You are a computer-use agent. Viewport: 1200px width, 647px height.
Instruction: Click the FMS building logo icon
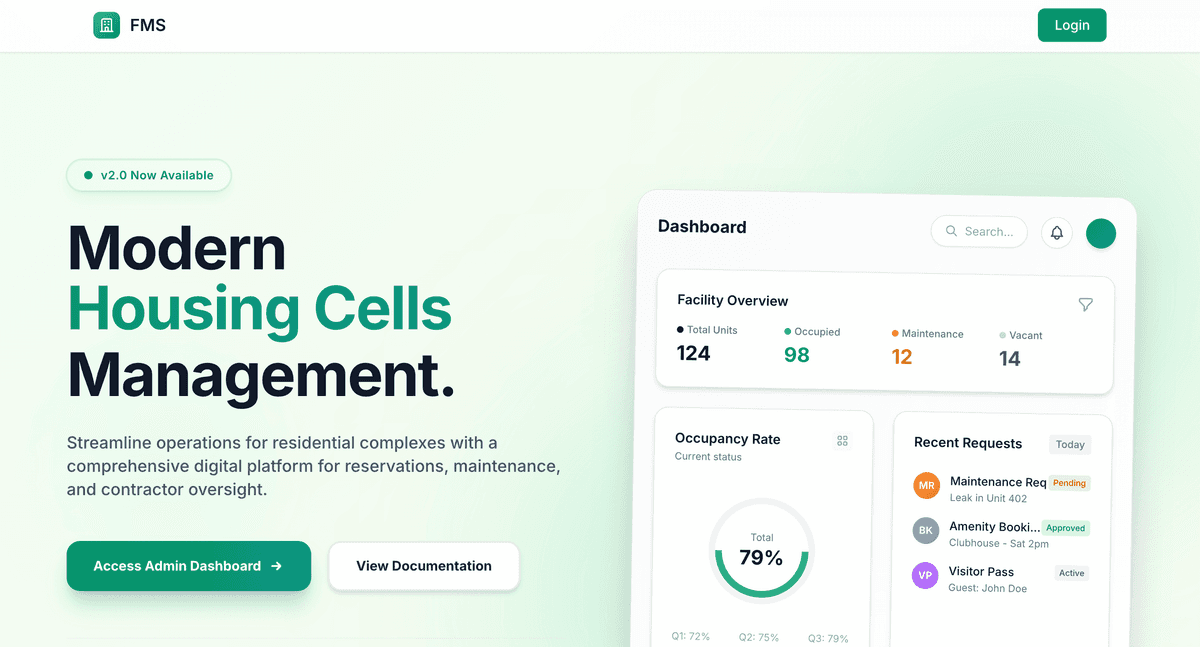pos(106,26)
